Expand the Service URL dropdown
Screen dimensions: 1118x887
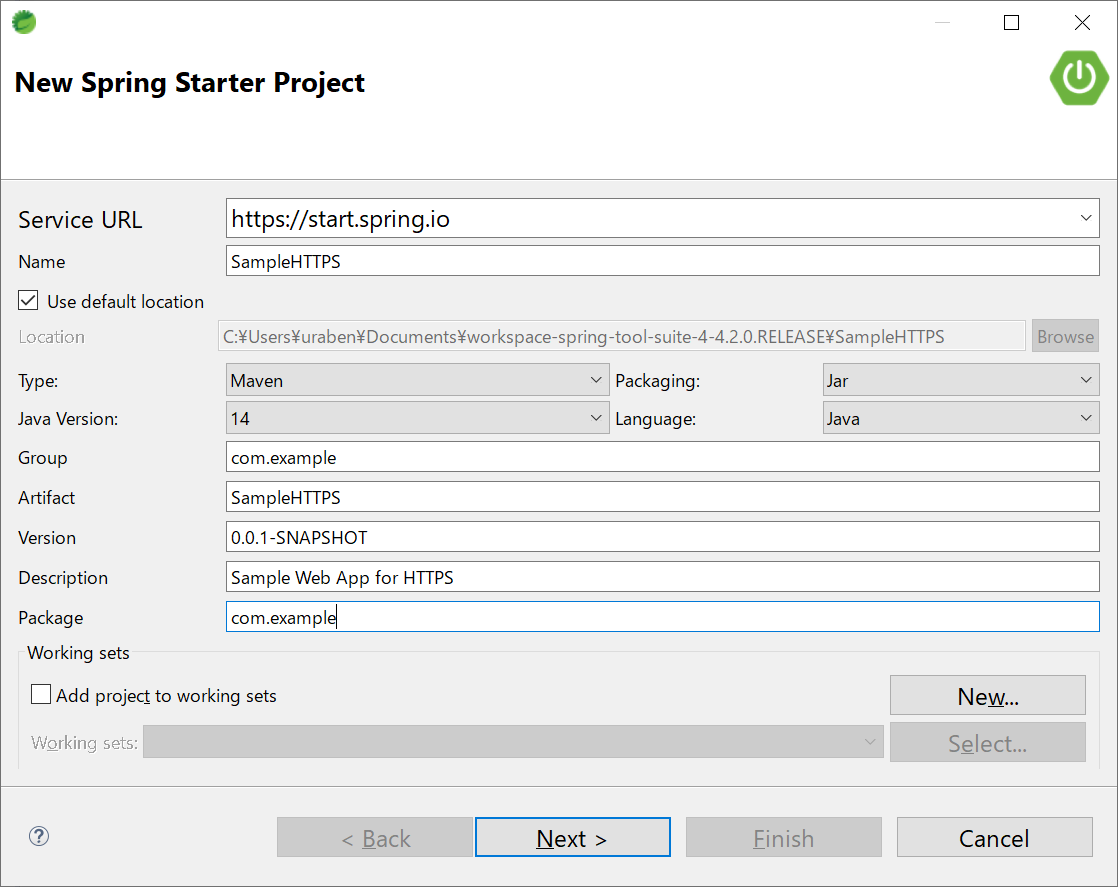point(1085,218)
